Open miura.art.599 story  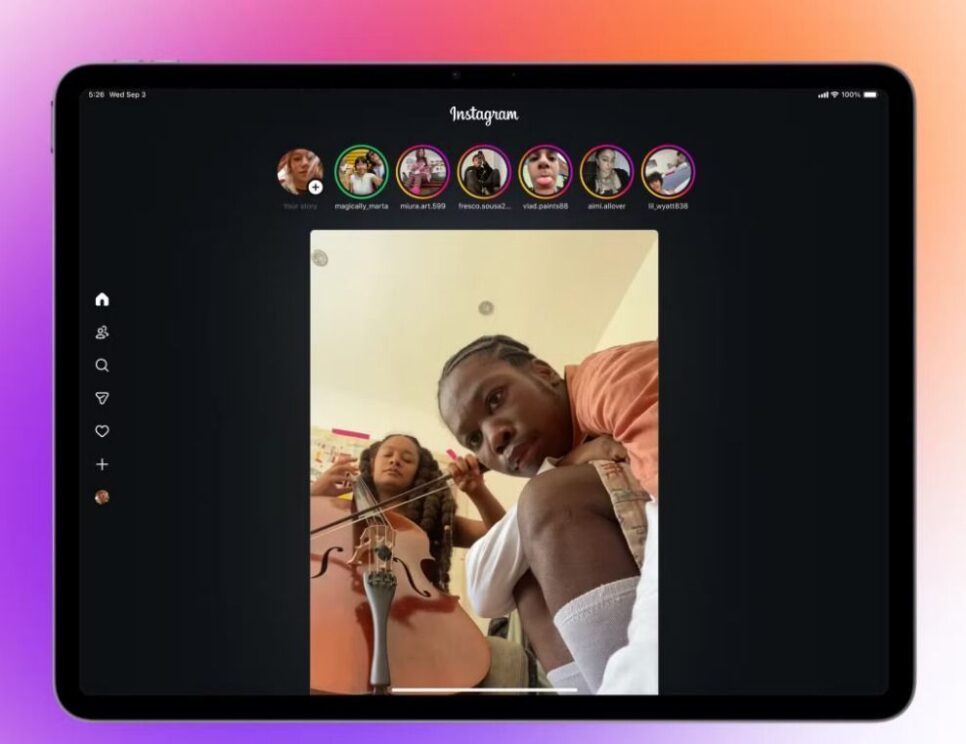pyautogui.click(x=422, y=172)
